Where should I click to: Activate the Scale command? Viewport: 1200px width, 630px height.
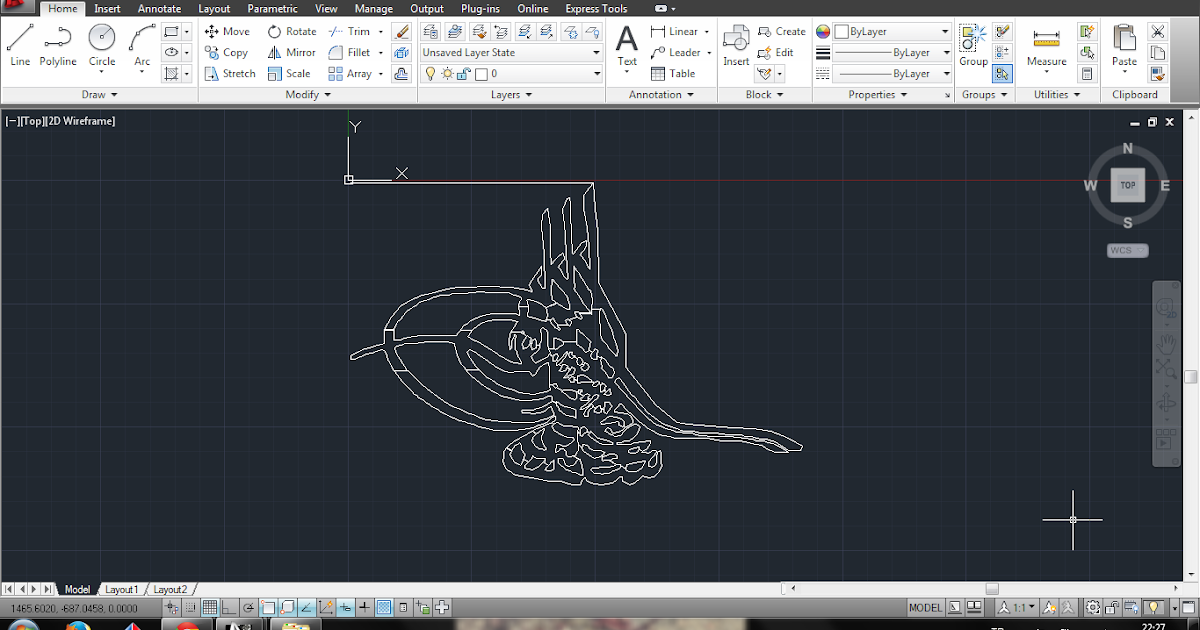tap(288, 73)
